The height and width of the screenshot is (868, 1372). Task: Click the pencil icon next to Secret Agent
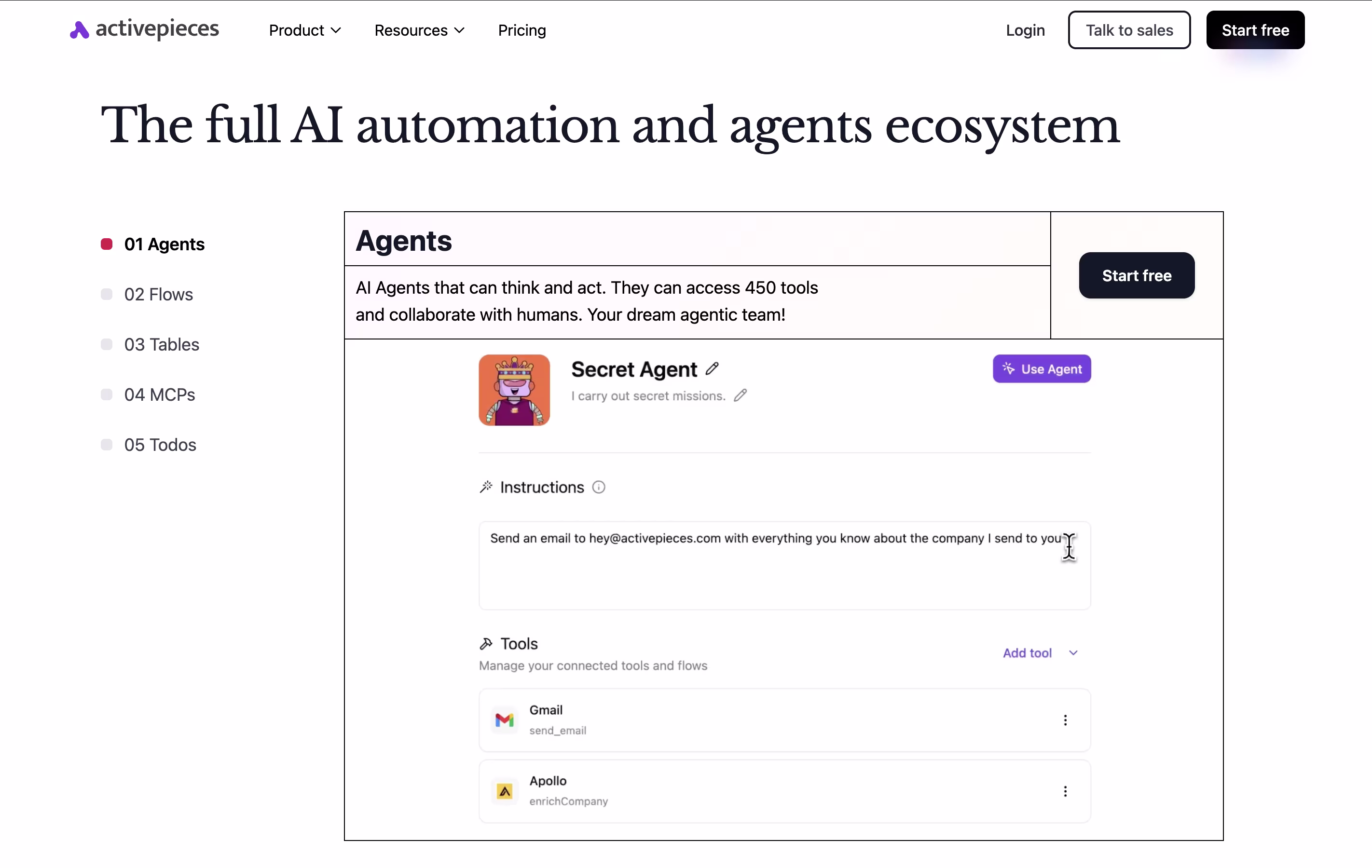coord(712,368)
